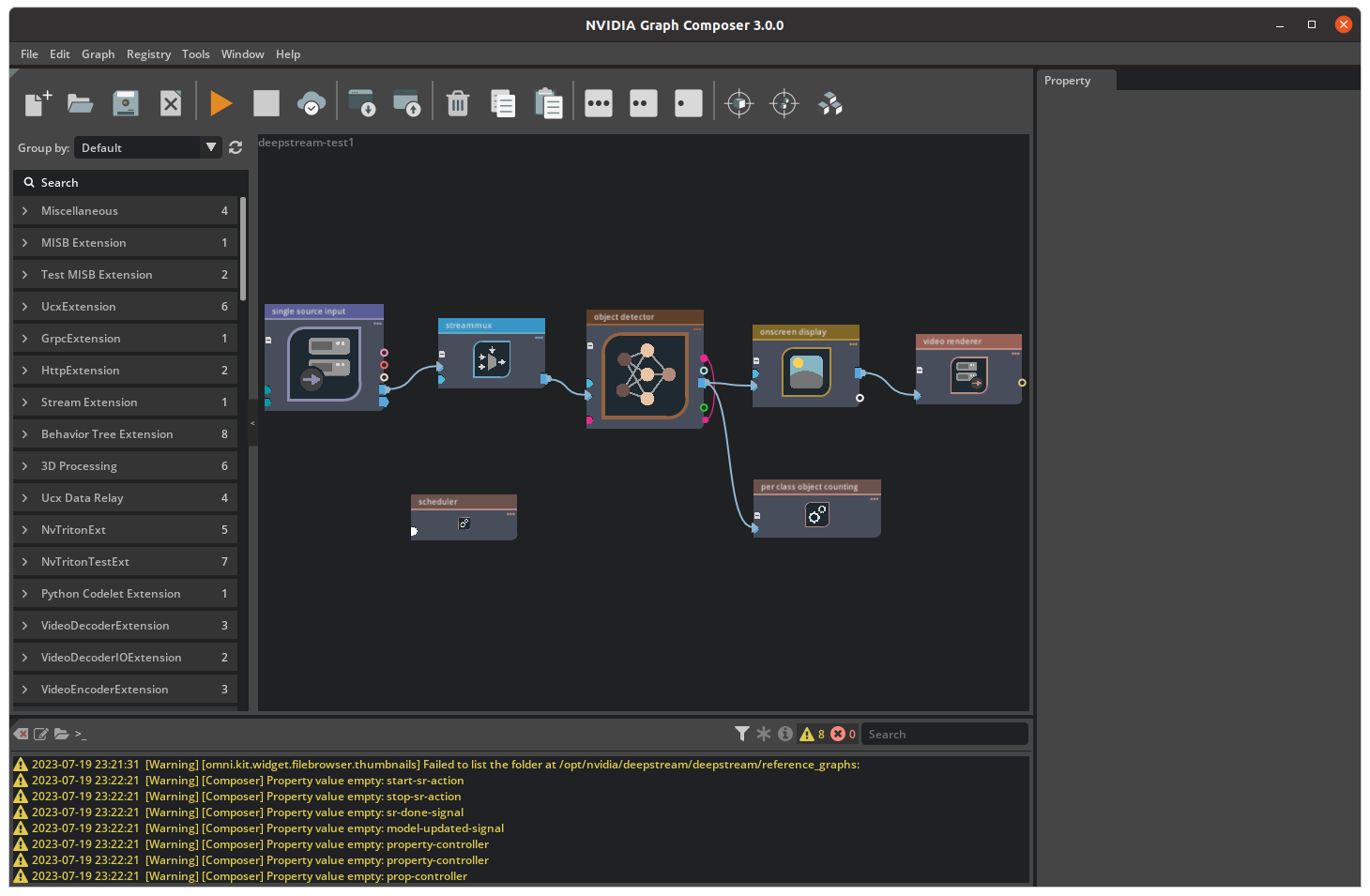Delete selection with the trash can icon

[x=458, y=103]
